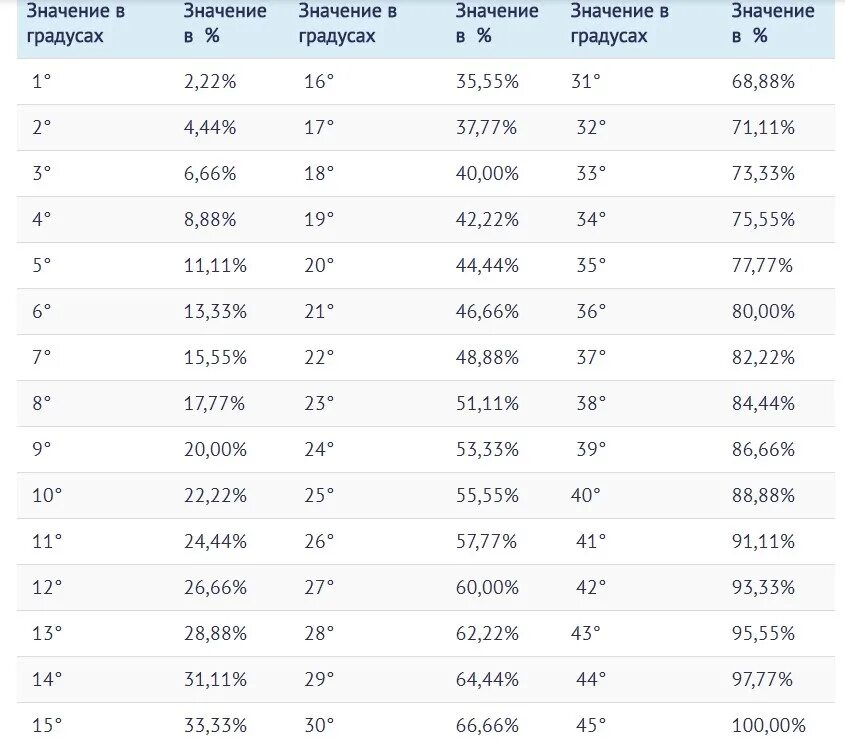Click the 80,00% percentage cell
The image size is (845, 746).
click(x=763, y=311)
